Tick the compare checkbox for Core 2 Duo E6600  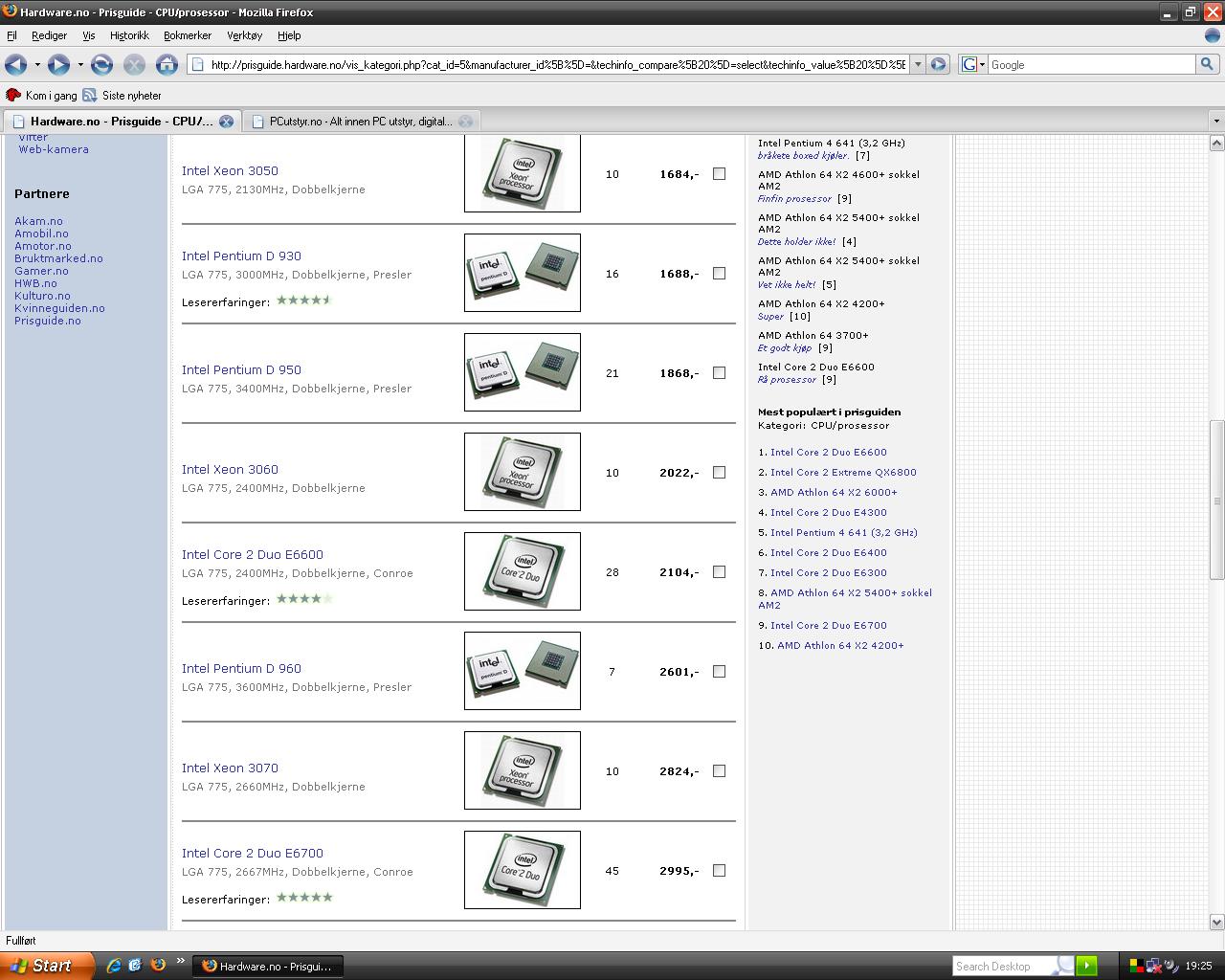(719, 572)
